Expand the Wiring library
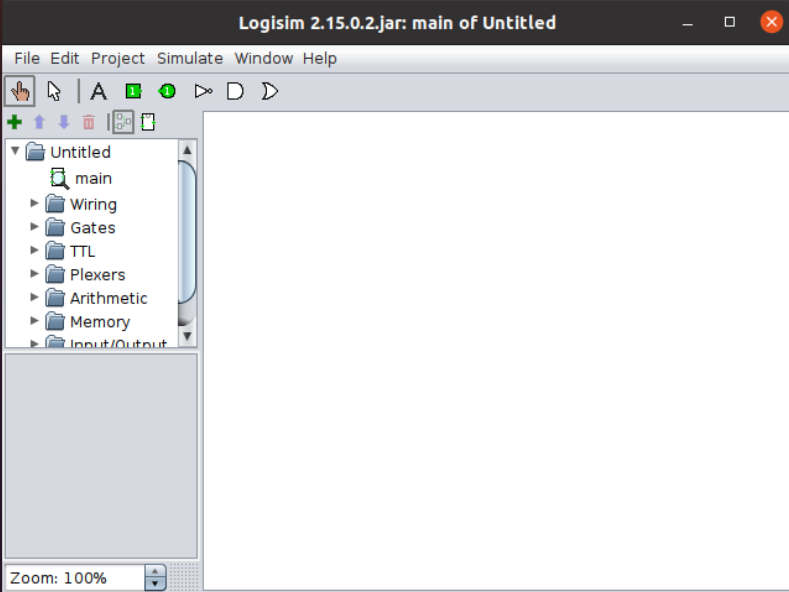The height and width of the screenshot is (592, 789). pos(34,203)
